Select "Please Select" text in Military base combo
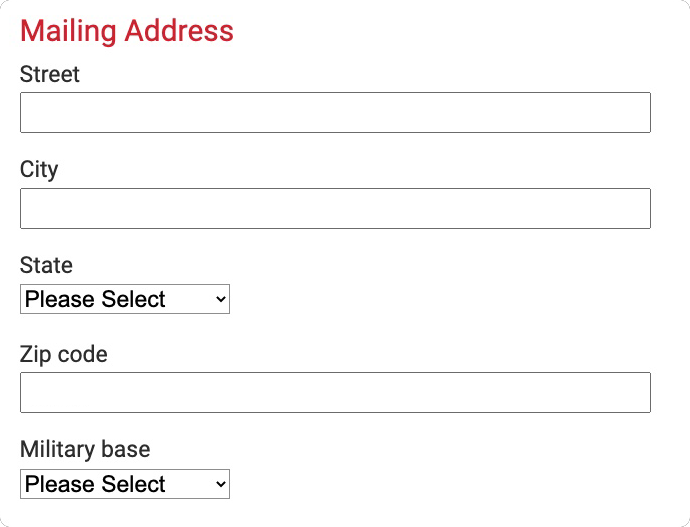The width and height of the screenshot is (690, 527). click(96, 484)
